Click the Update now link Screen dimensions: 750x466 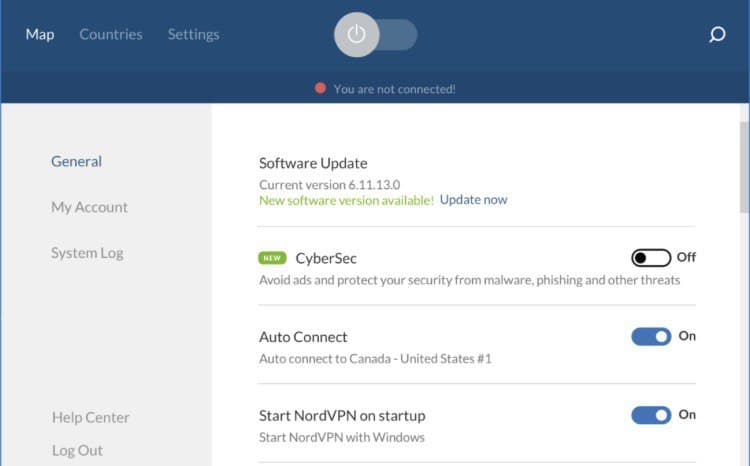[474, 200]
